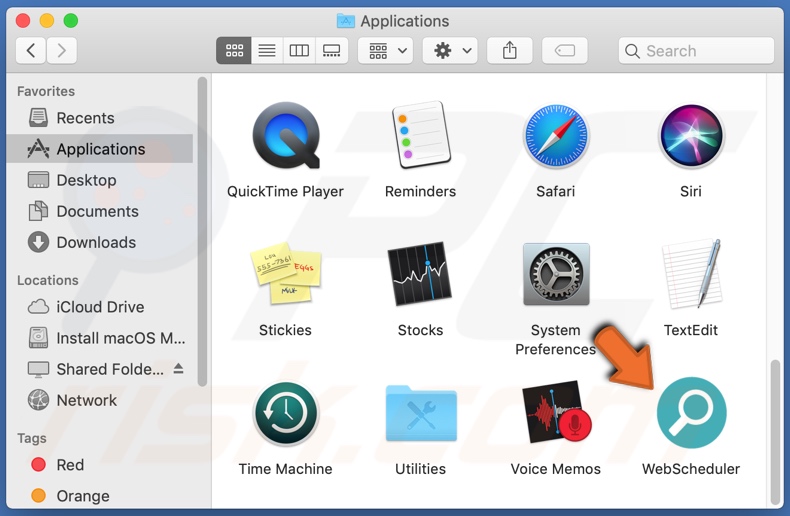Open the Action gear dropdown menu
This screenshot has height=516, width=790.
click(452, 50)
